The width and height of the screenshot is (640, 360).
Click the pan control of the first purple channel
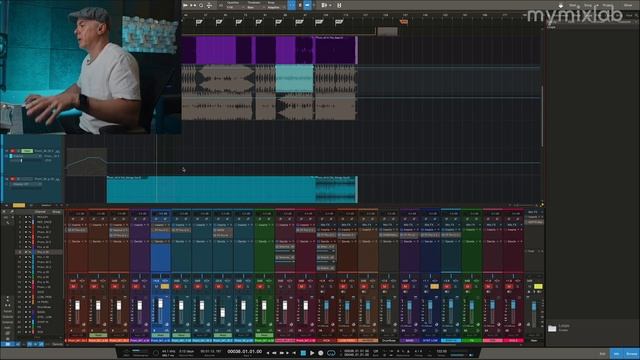pos(140,276)
